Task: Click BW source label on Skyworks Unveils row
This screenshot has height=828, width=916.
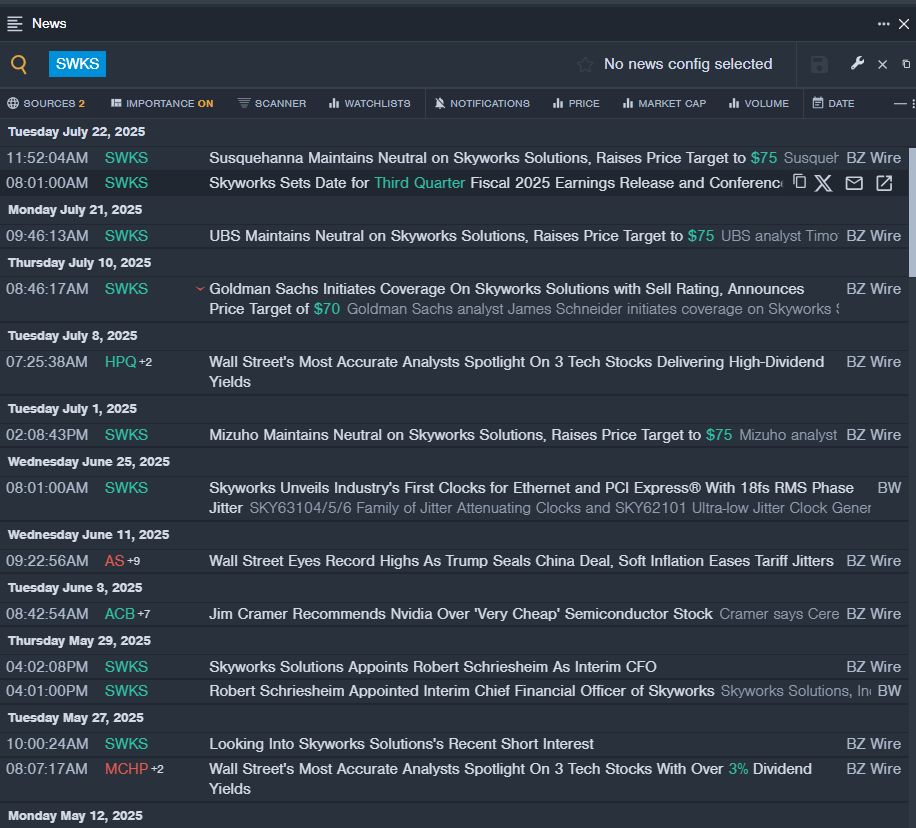Action: tap(889, 488)
